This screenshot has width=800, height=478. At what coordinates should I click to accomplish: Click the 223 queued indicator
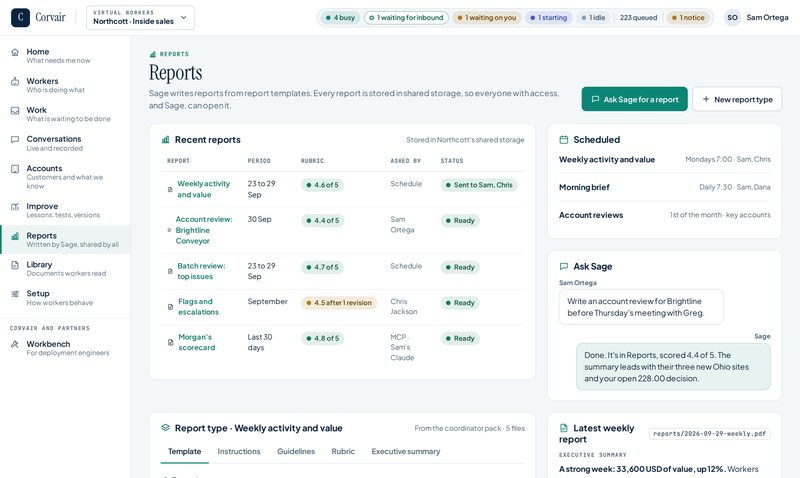click(x=638, y=17)
